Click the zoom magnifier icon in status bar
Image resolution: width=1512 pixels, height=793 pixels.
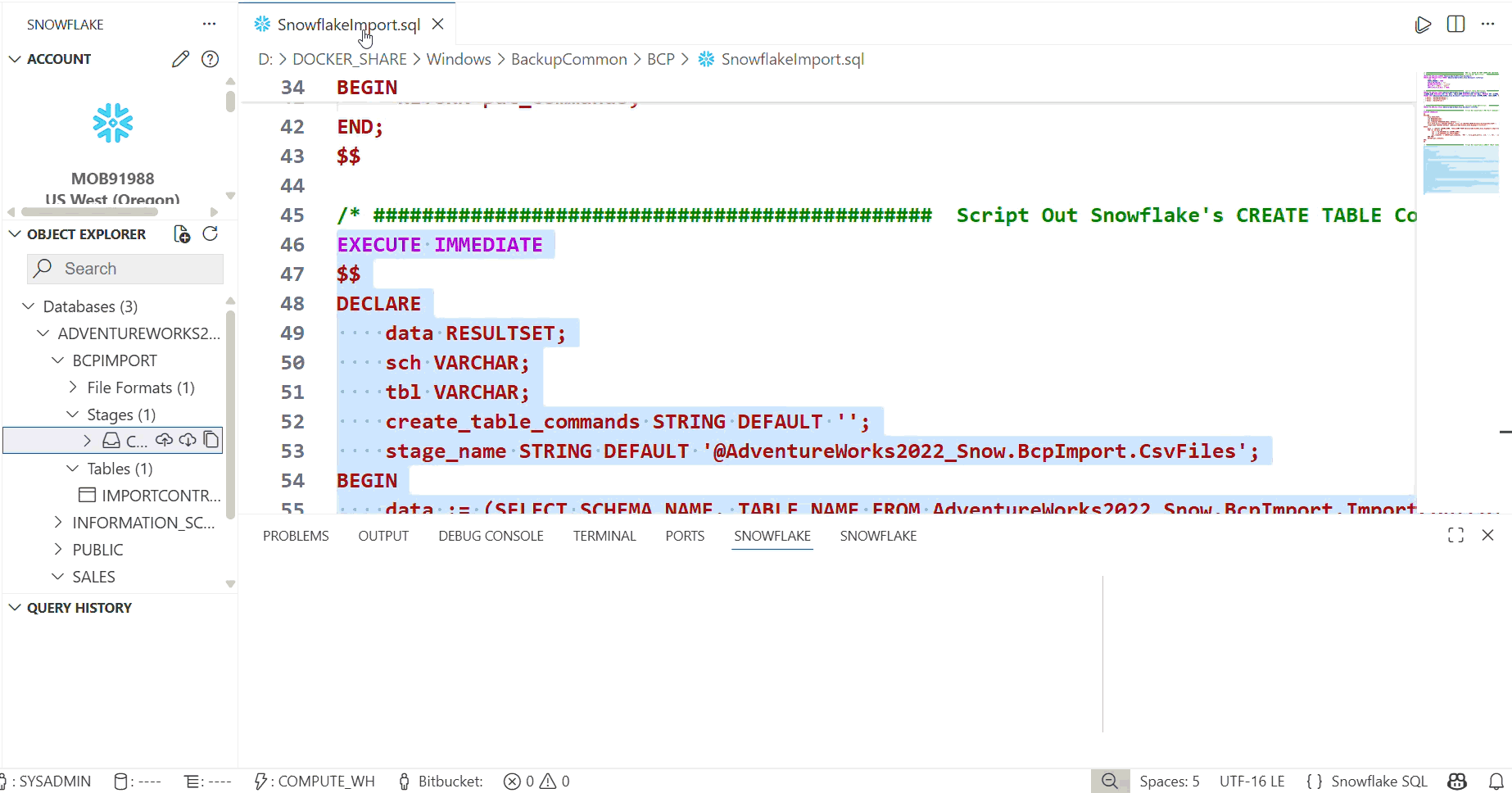pyautogui.click(x=1110, y=782)
